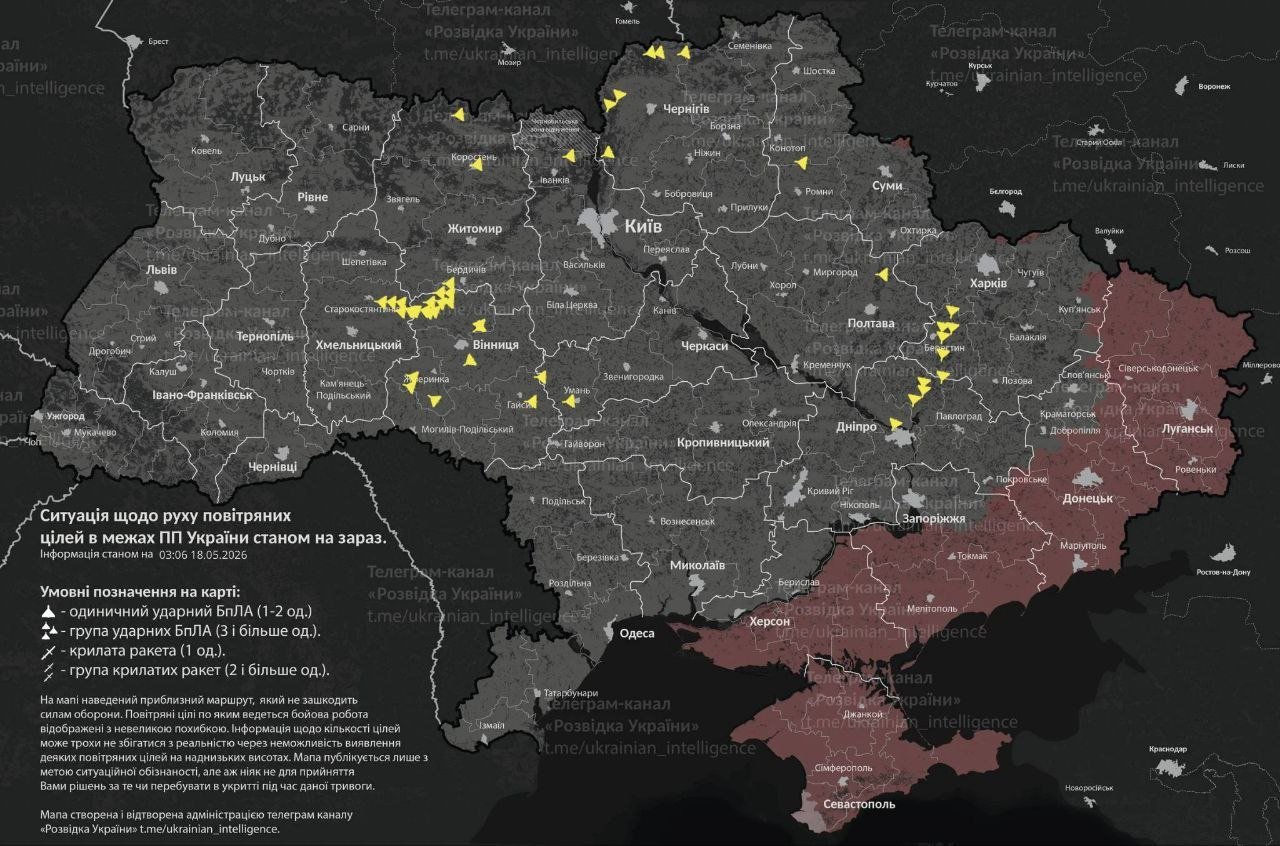Click the single strike UAV legend icon
This screenshot has width=1280, height=846.
pos(47,611)
